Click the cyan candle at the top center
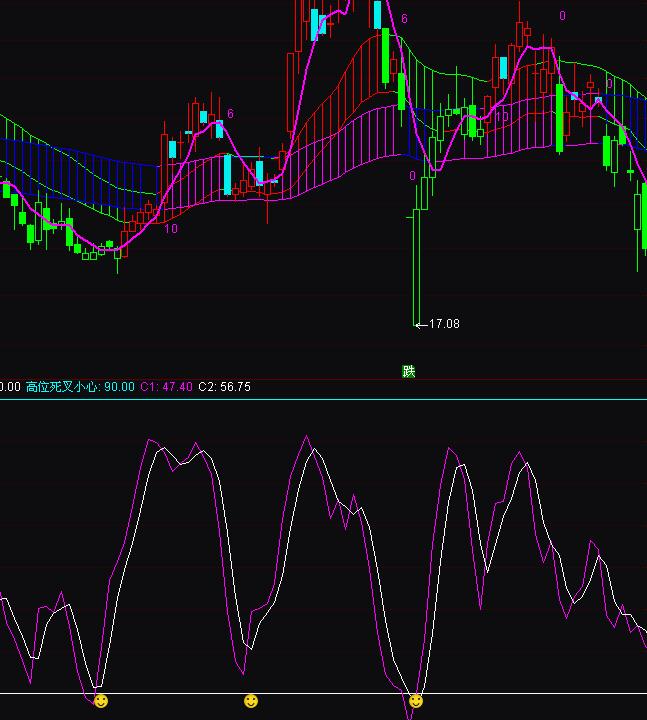Viewport: 647px width, 720px height. click(377, 13)
